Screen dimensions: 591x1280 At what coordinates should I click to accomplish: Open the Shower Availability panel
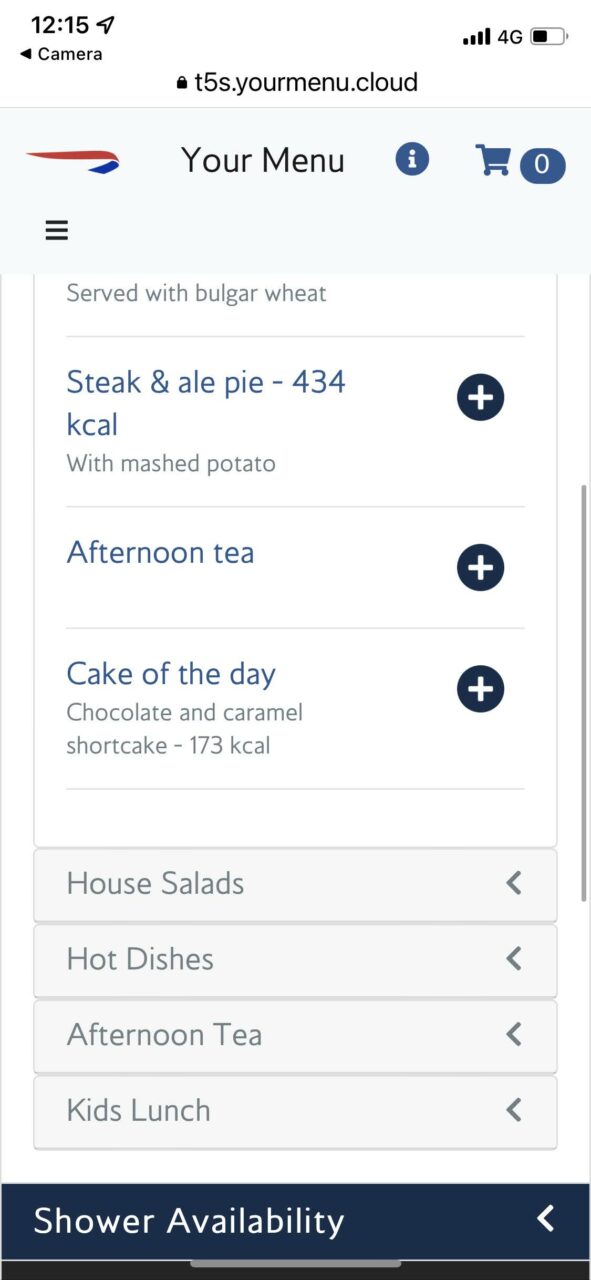295,1221
